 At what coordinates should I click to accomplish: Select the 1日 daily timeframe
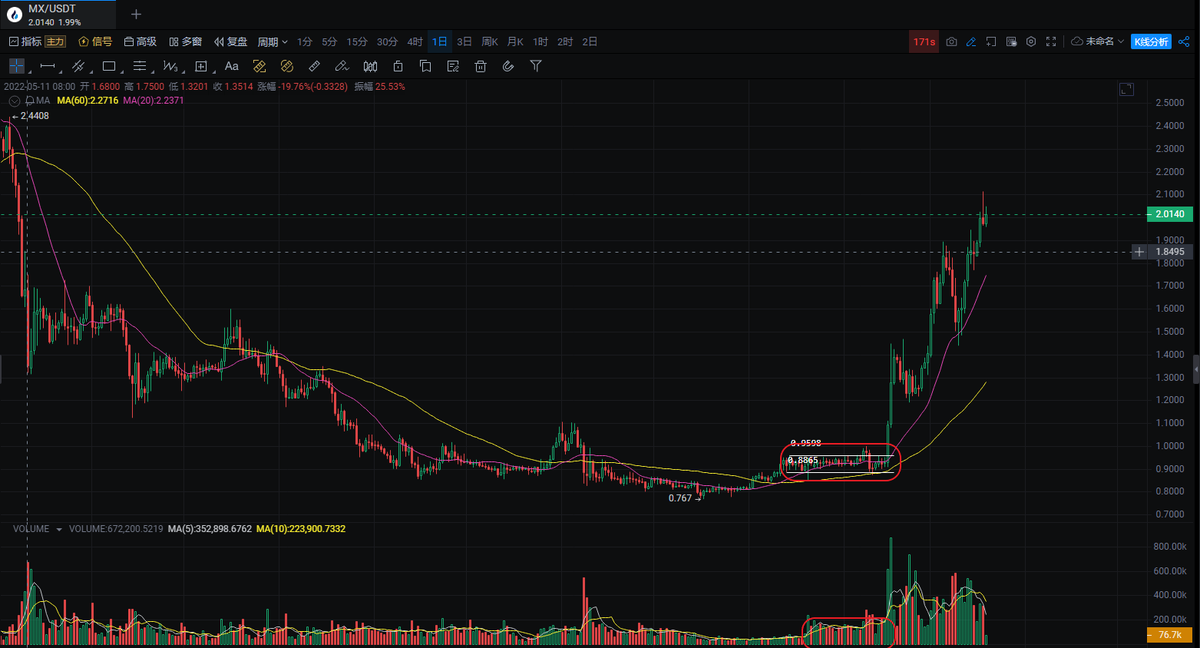[440, 42]
